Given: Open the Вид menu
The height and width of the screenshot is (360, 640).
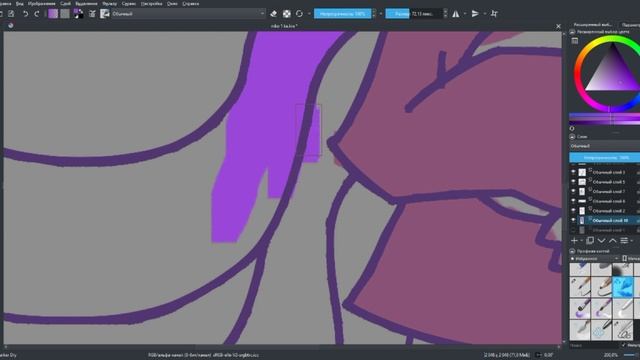Looking at the screenshot, I should pos(20,4).
